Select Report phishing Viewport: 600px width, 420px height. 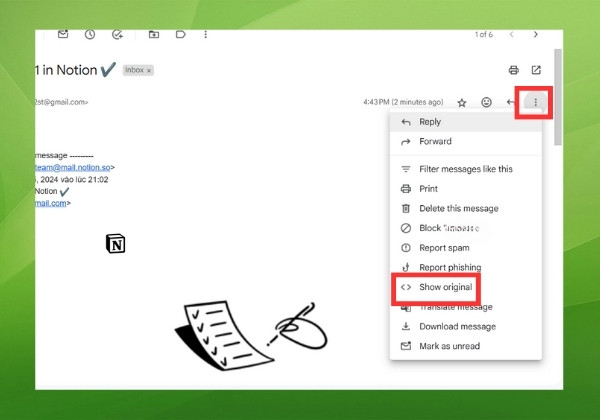(466, 267)
